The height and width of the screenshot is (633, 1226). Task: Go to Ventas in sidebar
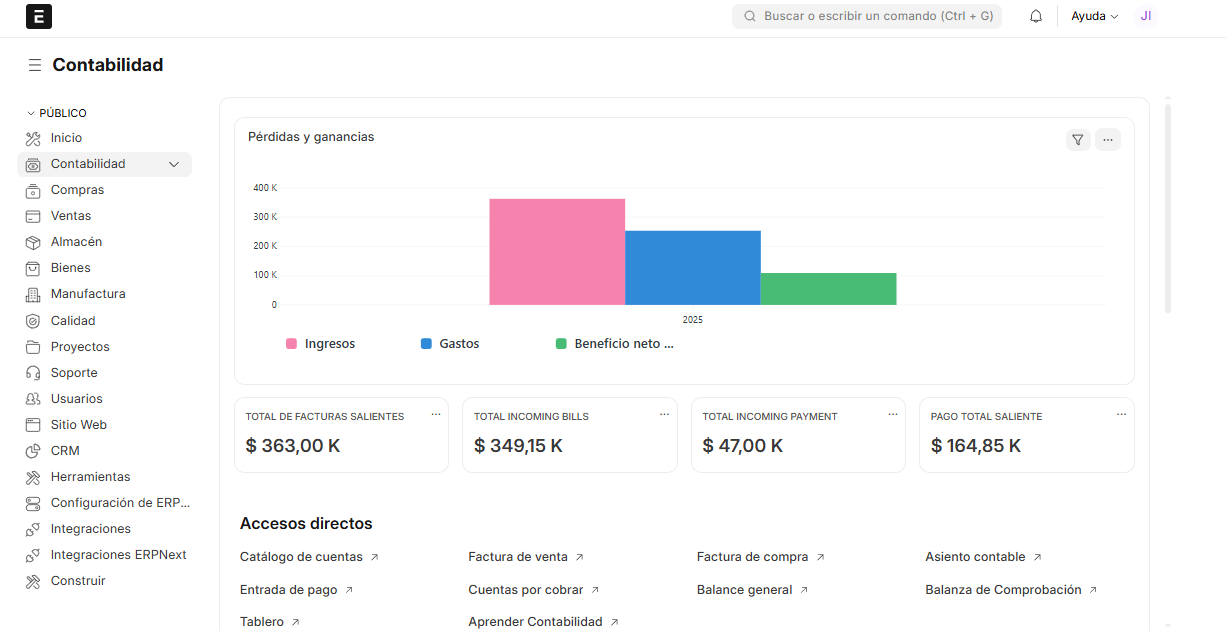71,216
